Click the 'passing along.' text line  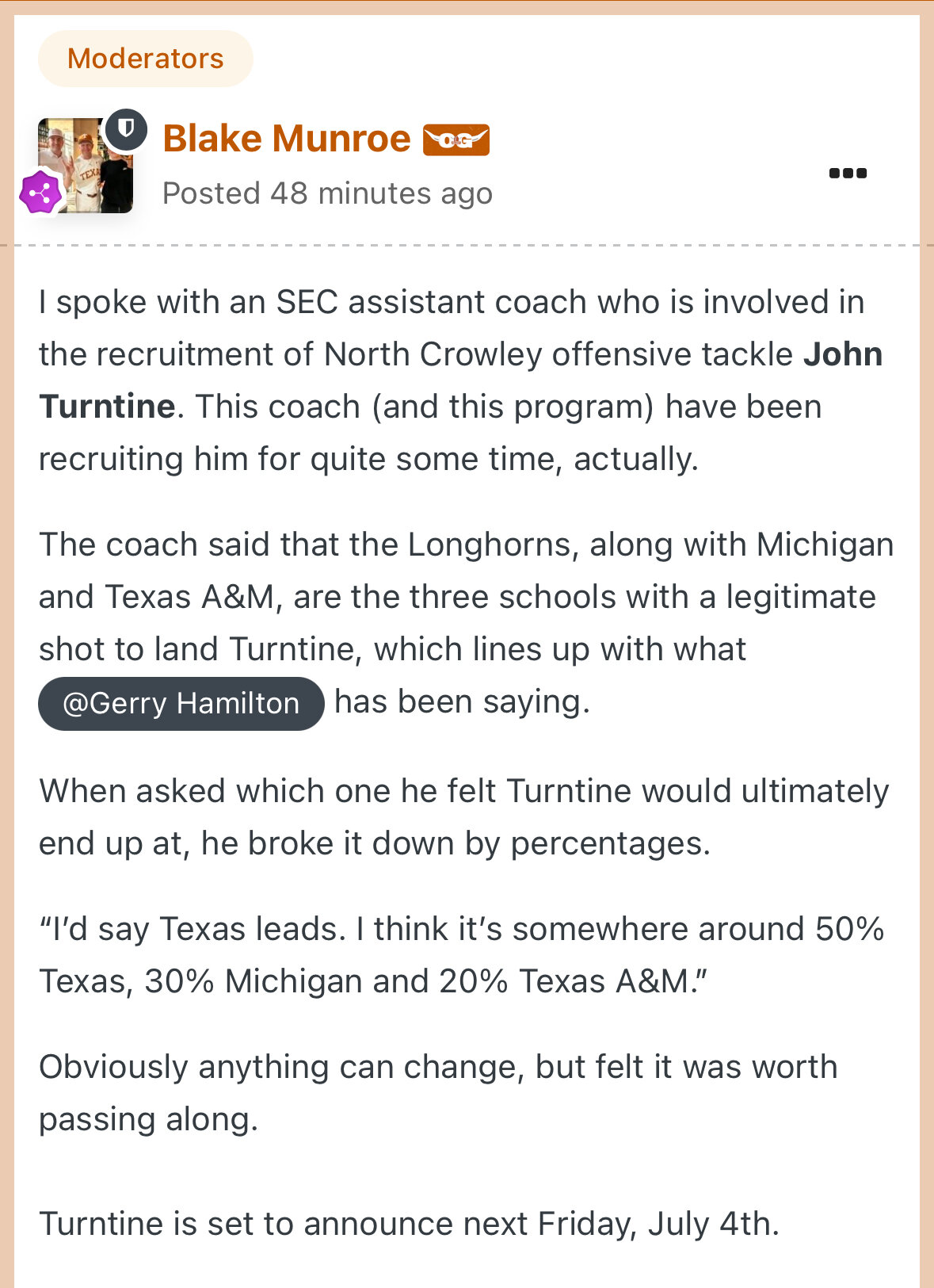click(x=149, y=1120)
